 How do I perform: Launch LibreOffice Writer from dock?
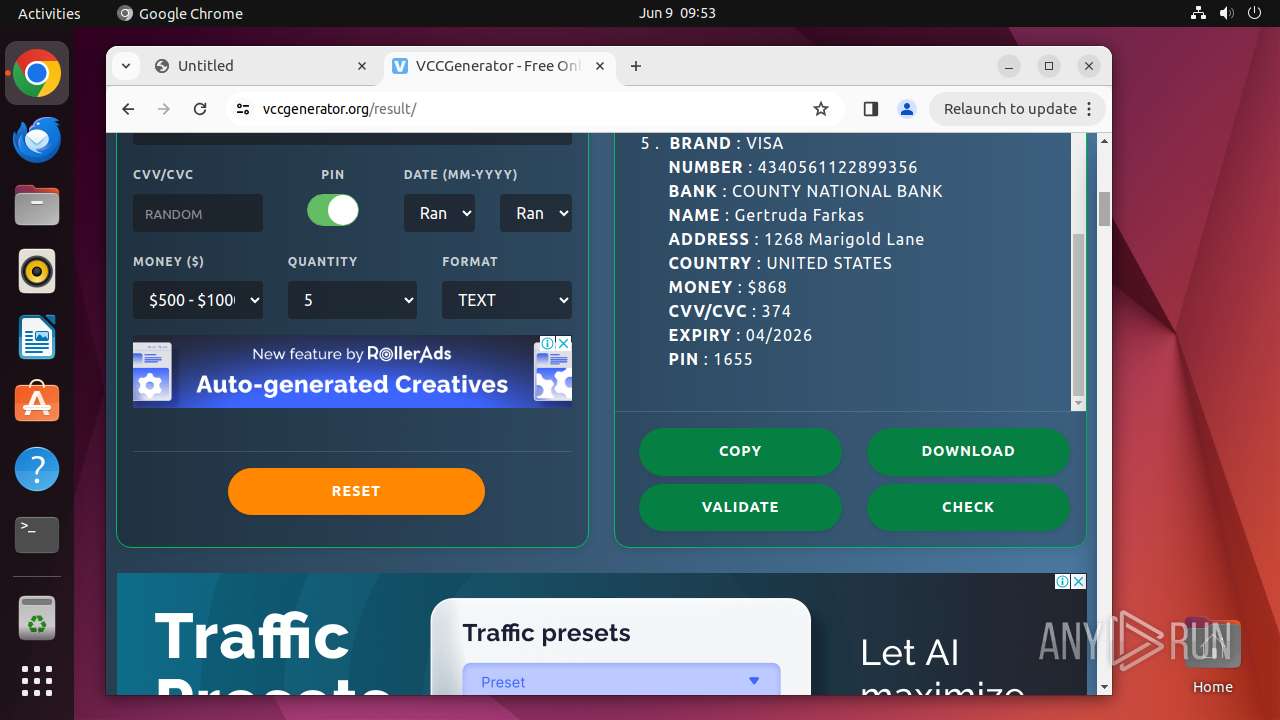pos(37,337)
